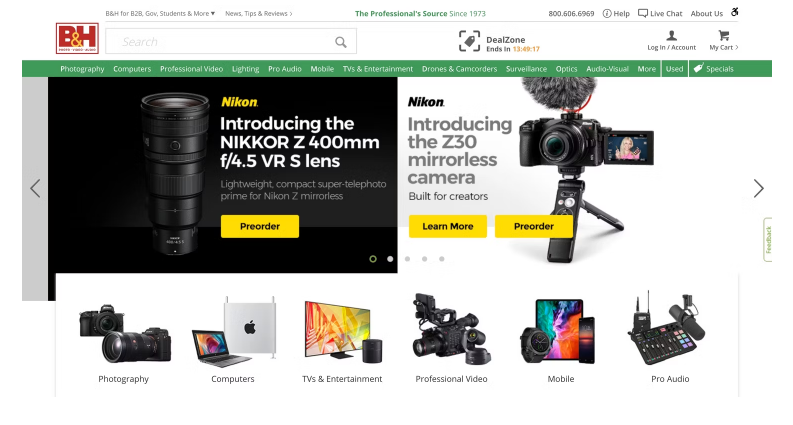Open the Computers menu
The height and width of the screenshot is (425, 793).
click(x=132, y=69)
